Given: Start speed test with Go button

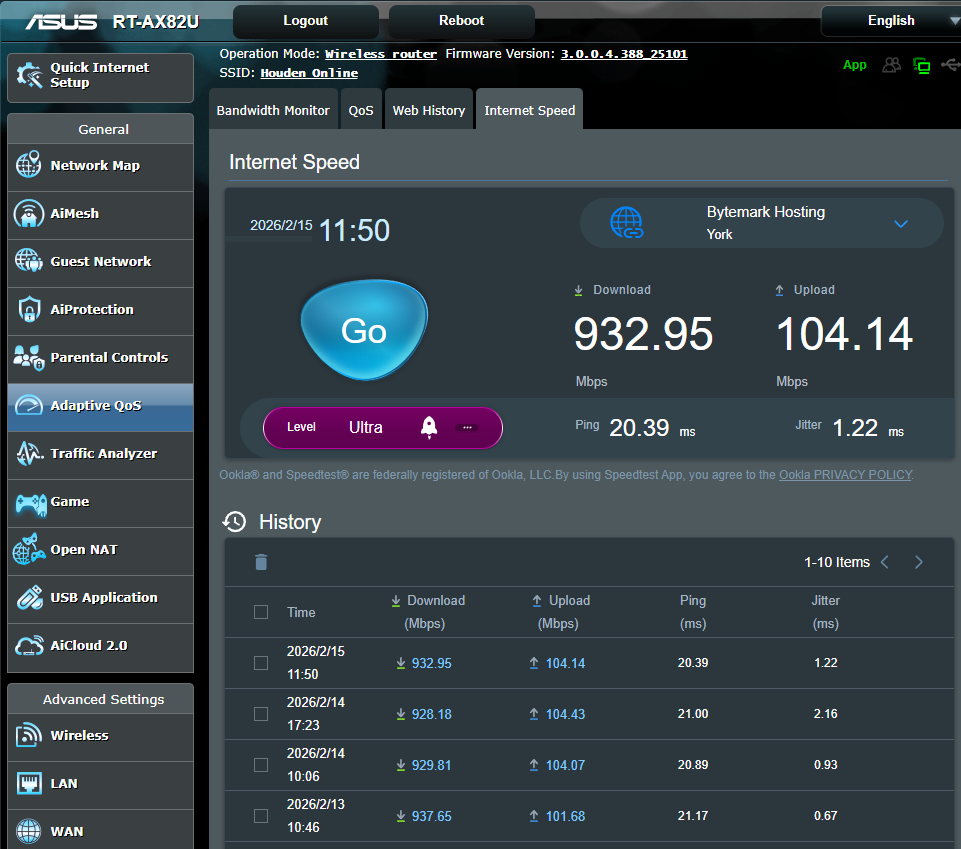Looking at the screenshot, I should (x=364, y=330).
